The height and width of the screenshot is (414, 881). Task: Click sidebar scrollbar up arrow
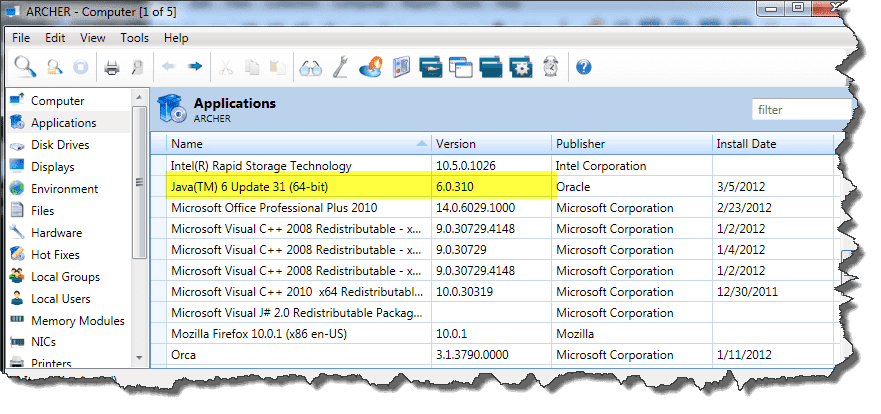point(140,97)
